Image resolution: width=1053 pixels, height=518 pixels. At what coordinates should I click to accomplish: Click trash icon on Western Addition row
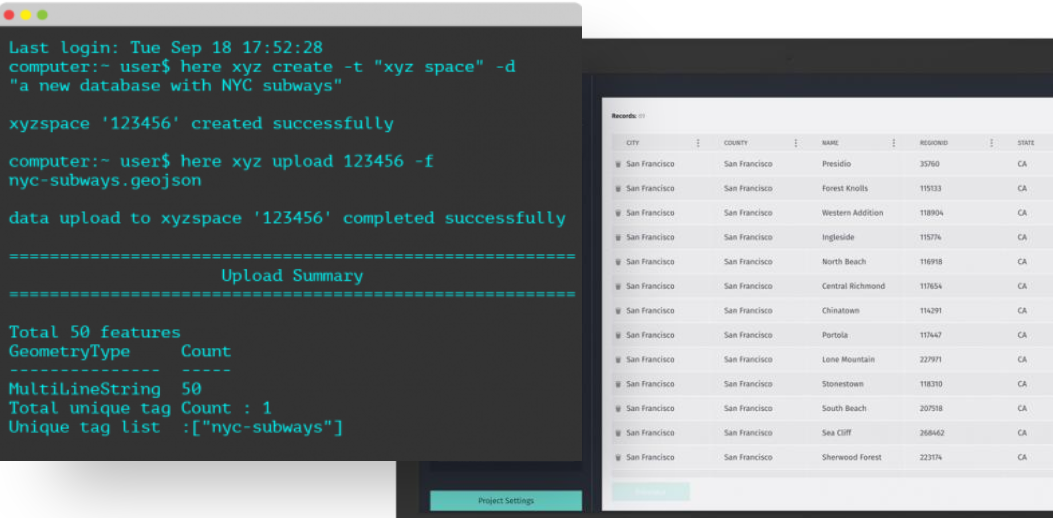tap(618, 213)
